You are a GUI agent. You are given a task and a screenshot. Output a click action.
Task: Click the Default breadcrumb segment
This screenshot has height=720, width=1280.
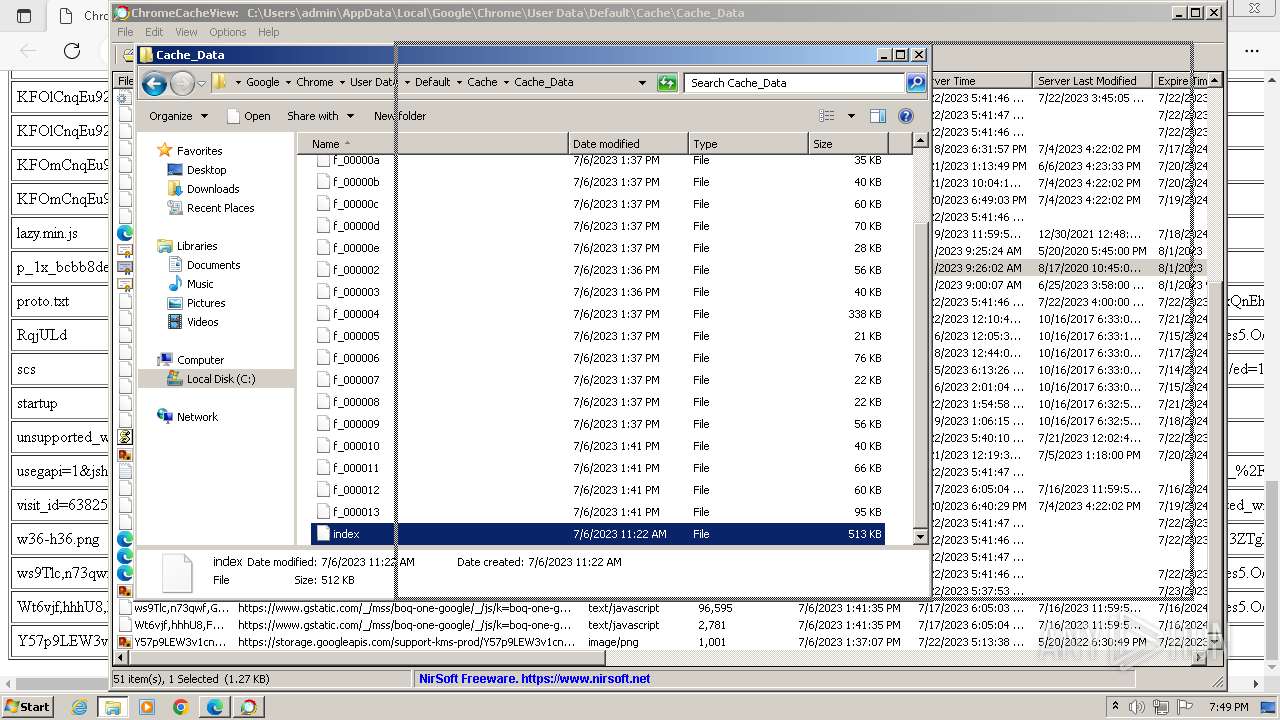[433, 83]
